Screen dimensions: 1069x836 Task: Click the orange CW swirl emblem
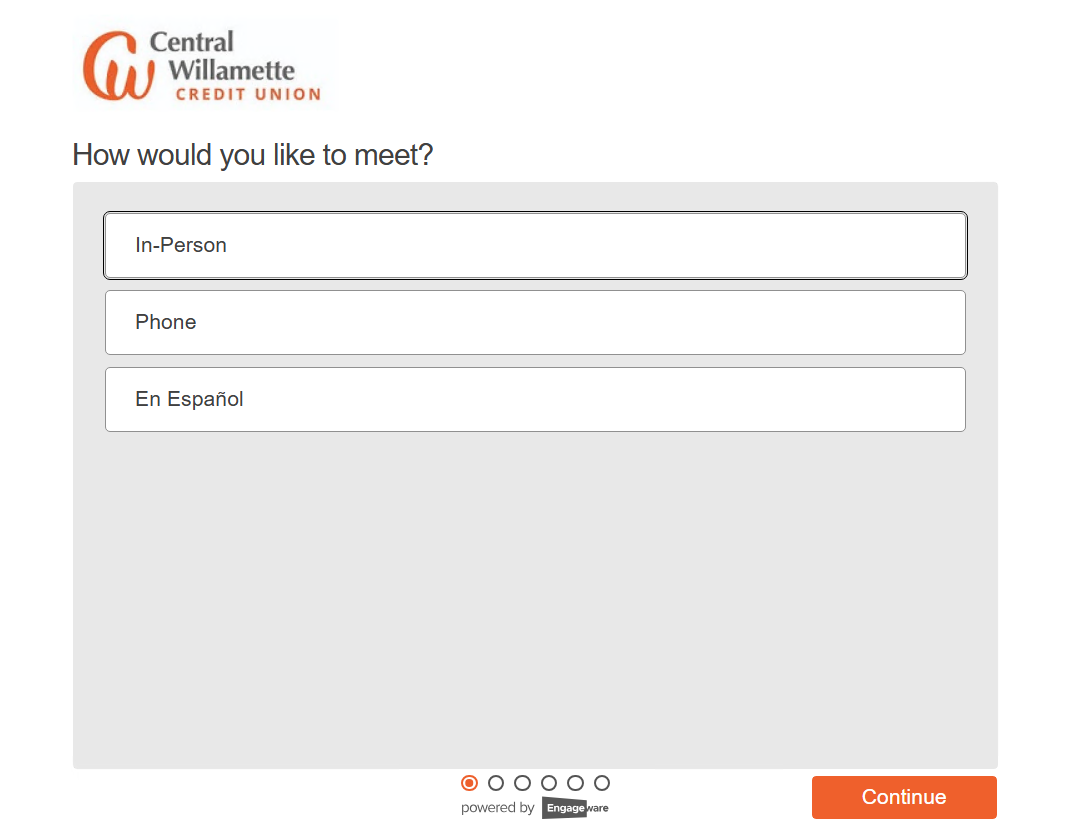pos(118,65)
